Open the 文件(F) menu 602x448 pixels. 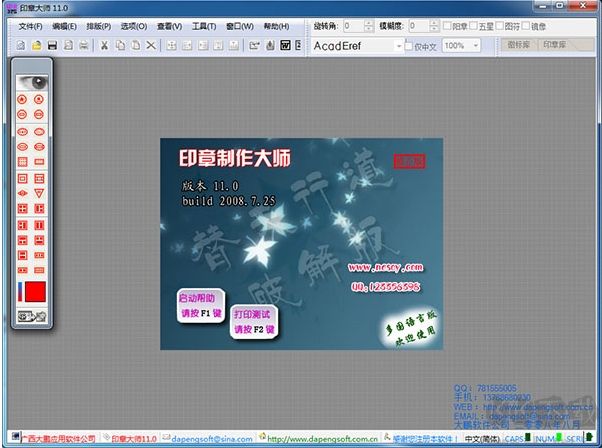coord(32,25)
